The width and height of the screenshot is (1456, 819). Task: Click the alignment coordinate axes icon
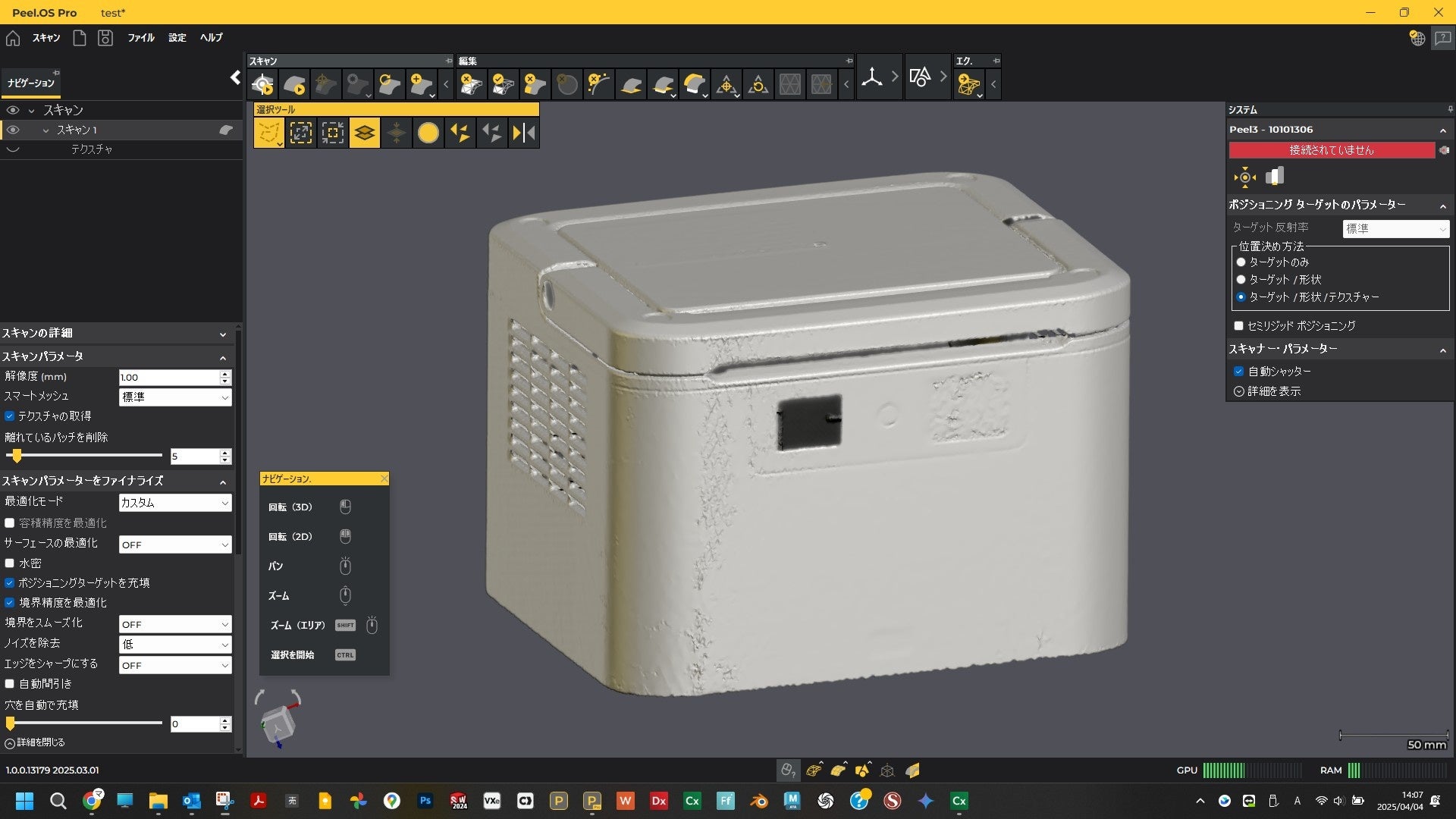point(872,77)
